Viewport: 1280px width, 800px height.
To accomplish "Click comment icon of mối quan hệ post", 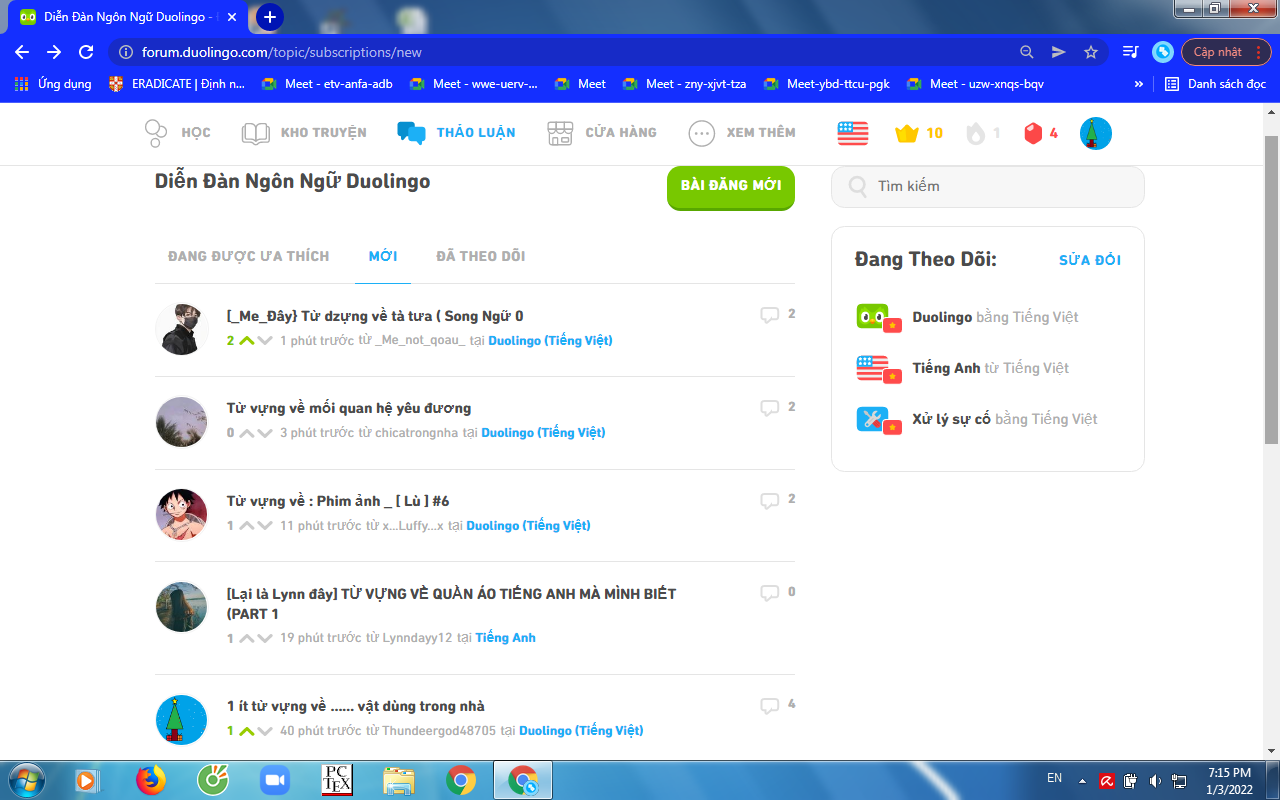I will click(x=769, y=408).
